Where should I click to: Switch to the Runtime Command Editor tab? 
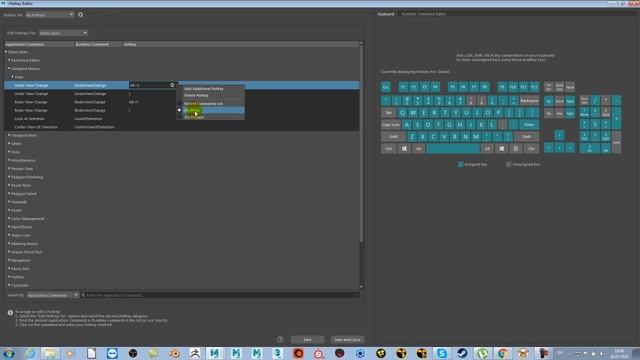tap(424, 14)
